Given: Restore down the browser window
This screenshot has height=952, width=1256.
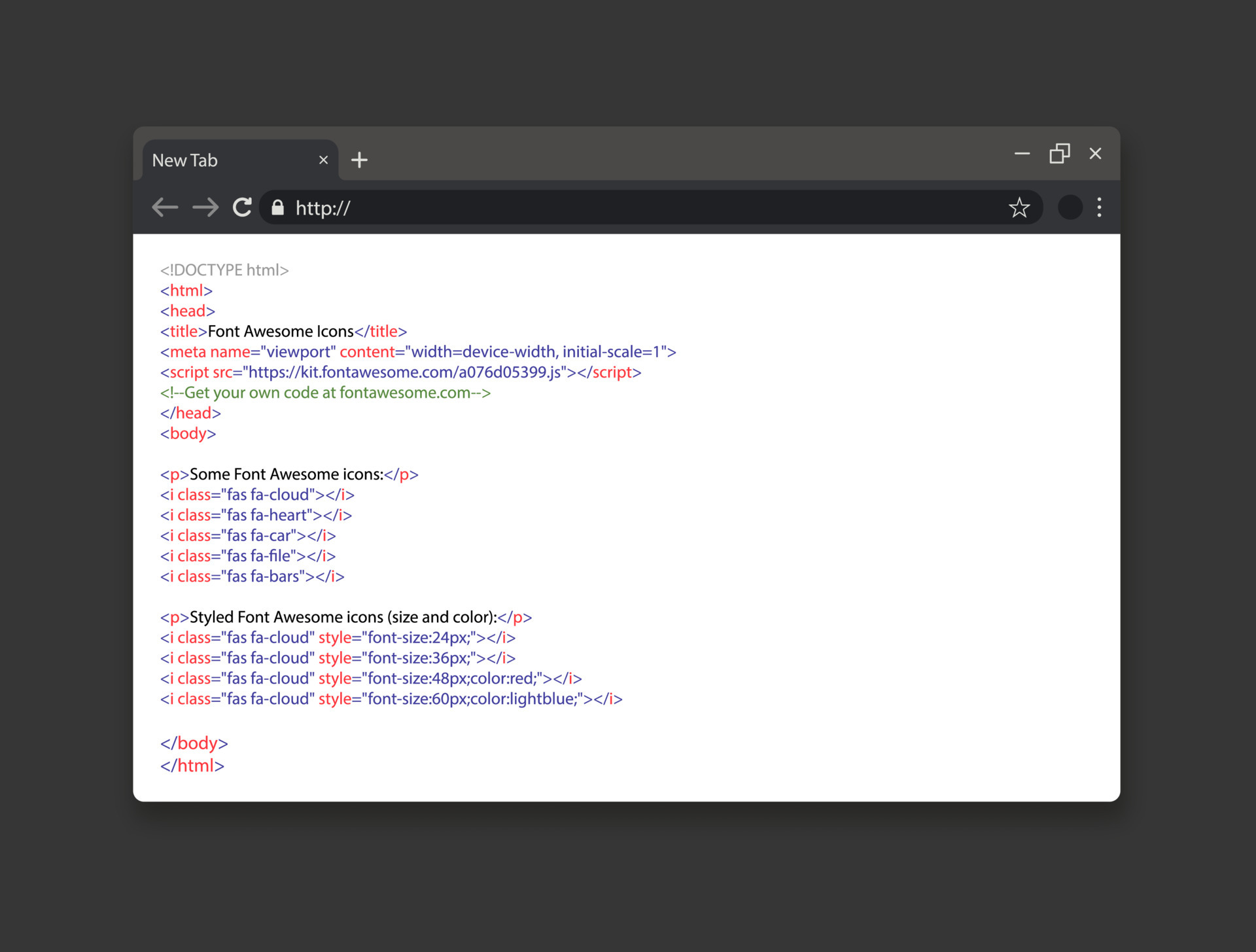Looking at the screenshot, I should click(1059, 154).
